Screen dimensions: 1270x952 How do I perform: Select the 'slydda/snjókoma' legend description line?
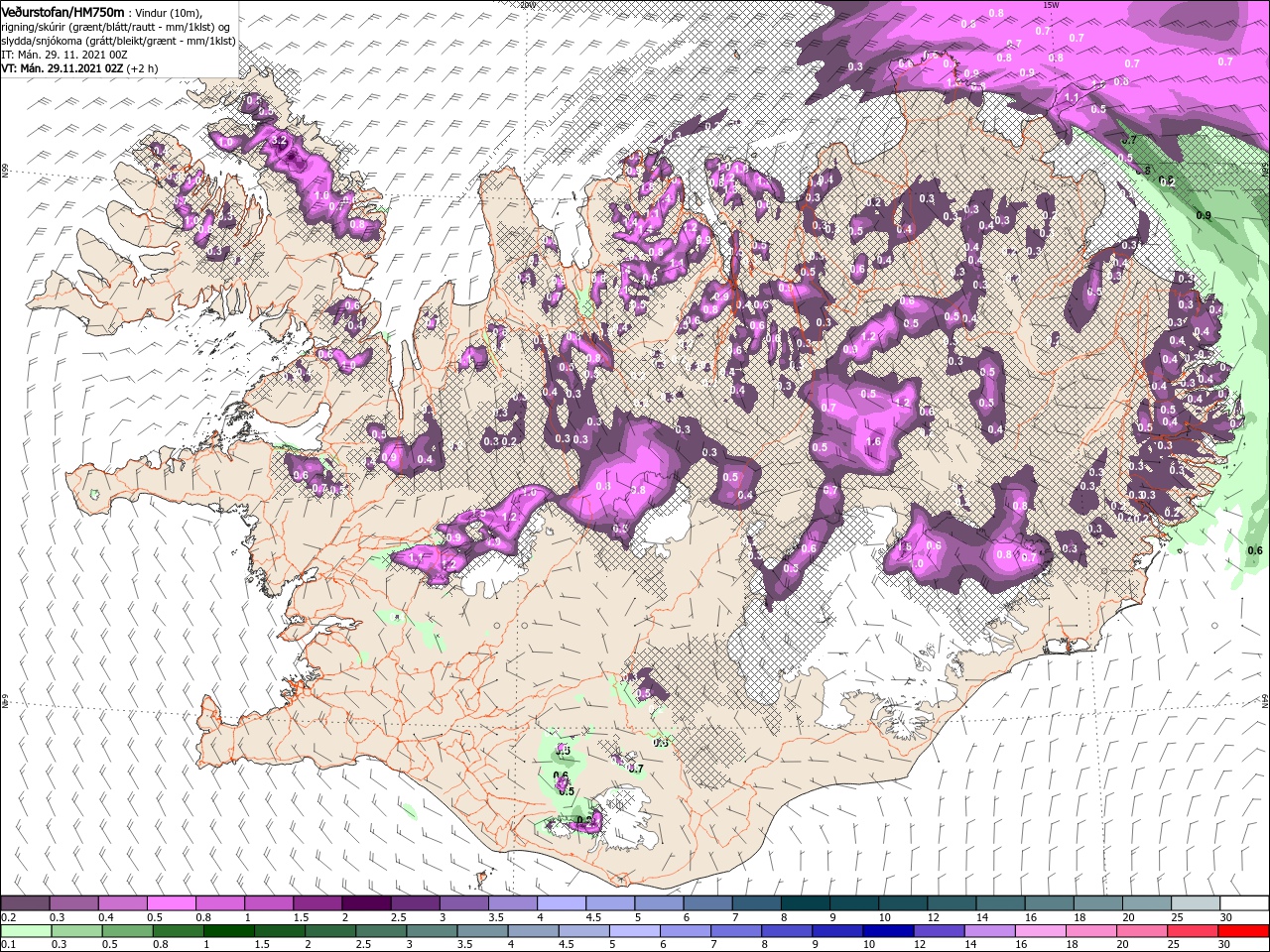coord(118,41)
